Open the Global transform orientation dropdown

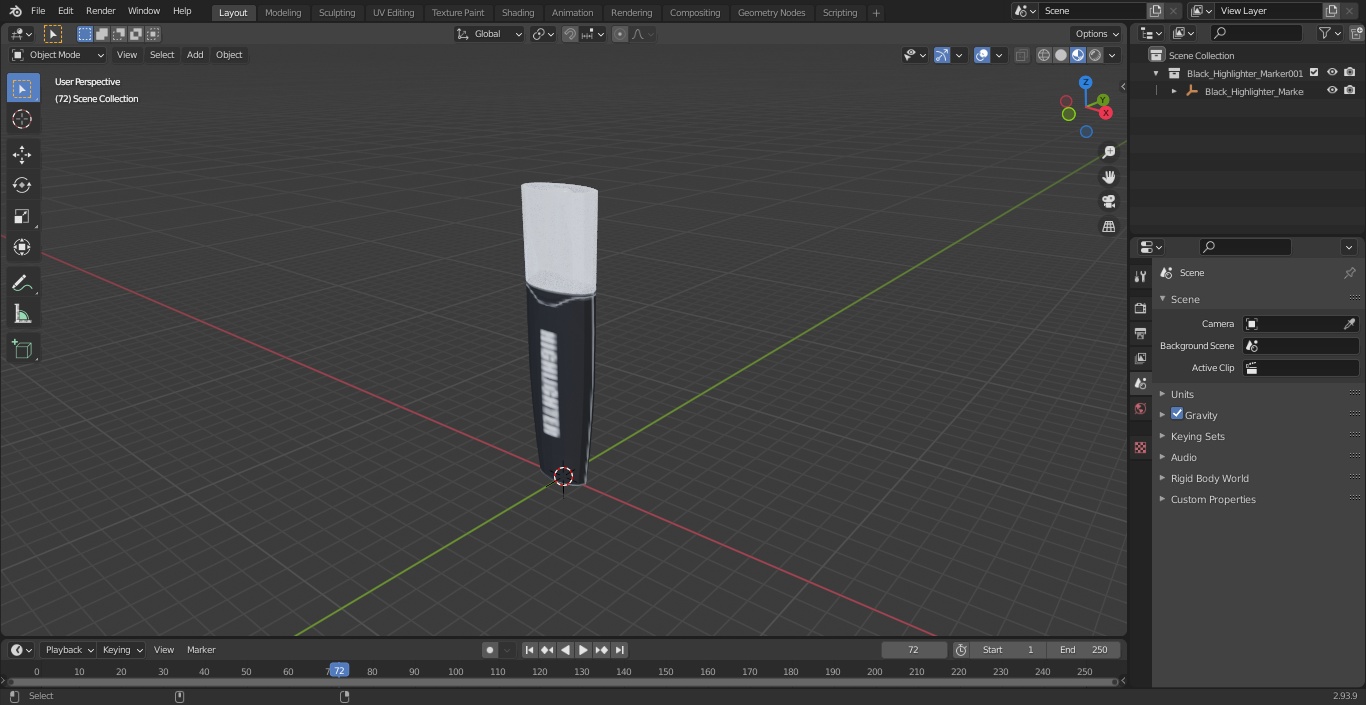coord(490,34)
